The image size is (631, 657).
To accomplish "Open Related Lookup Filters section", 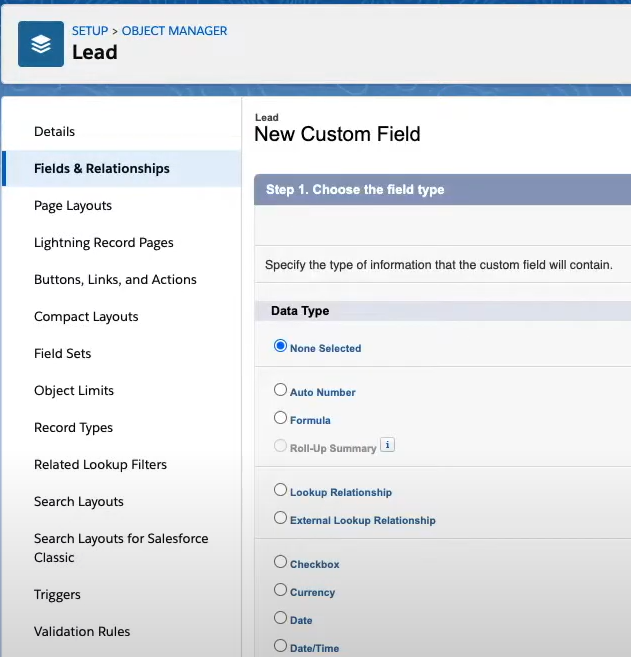I will 101,465.
